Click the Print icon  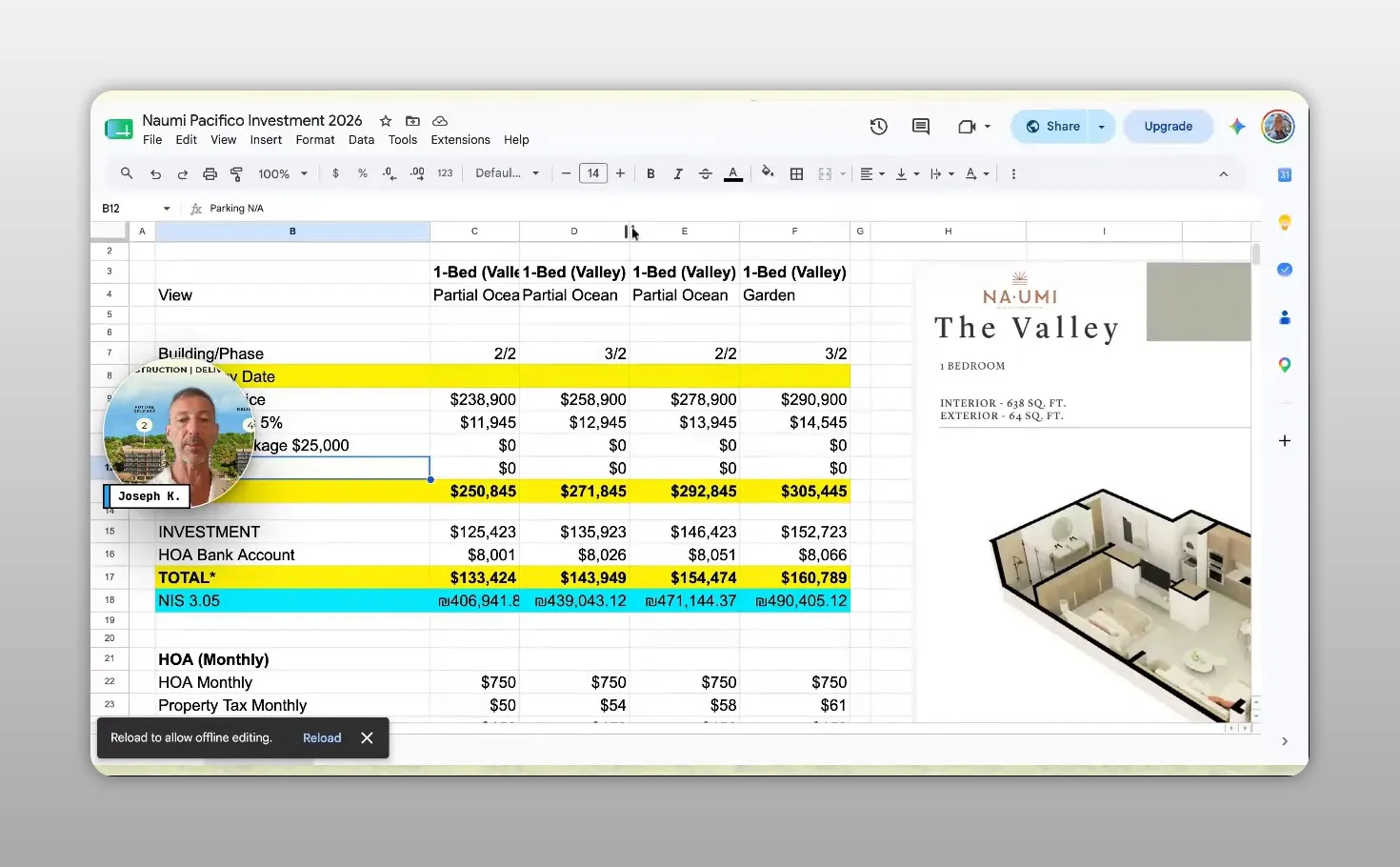pos(210,174)
